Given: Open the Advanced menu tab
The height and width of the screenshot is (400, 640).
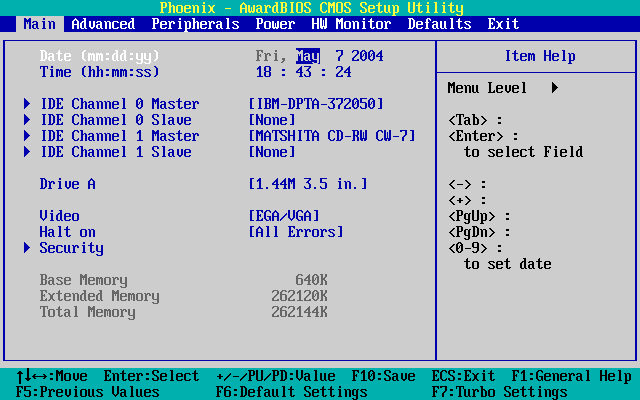Looking at the screenshot, I should pos(103,24).
